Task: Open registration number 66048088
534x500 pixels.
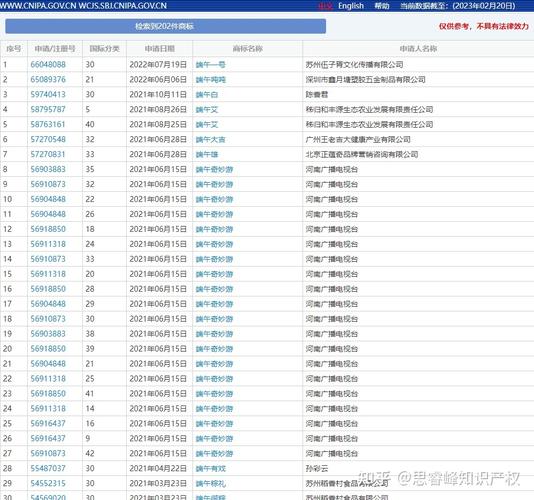Action: tap(48, 64)
